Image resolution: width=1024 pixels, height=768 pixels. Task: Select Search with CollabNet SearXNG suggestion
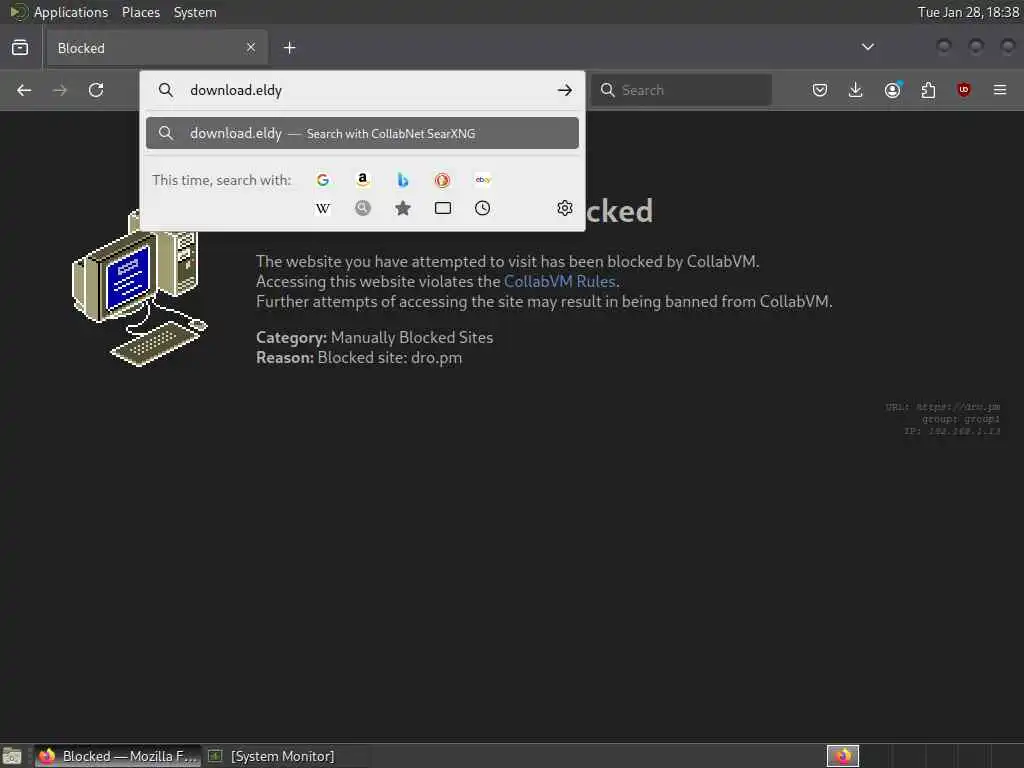[362, 133]
